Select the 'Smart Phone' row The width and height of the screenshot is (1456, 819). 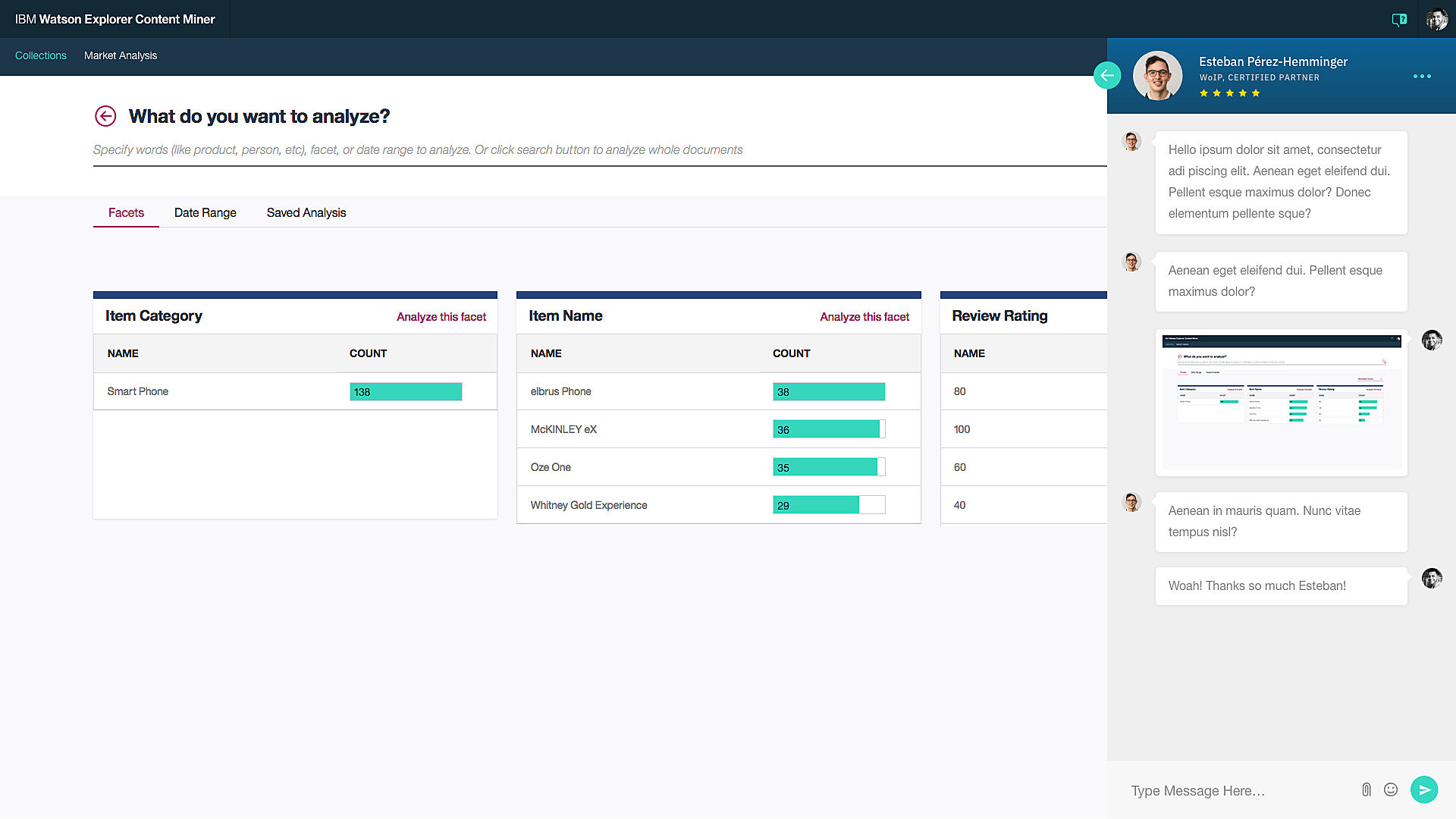pyautogui.click(x=295, y=391)
